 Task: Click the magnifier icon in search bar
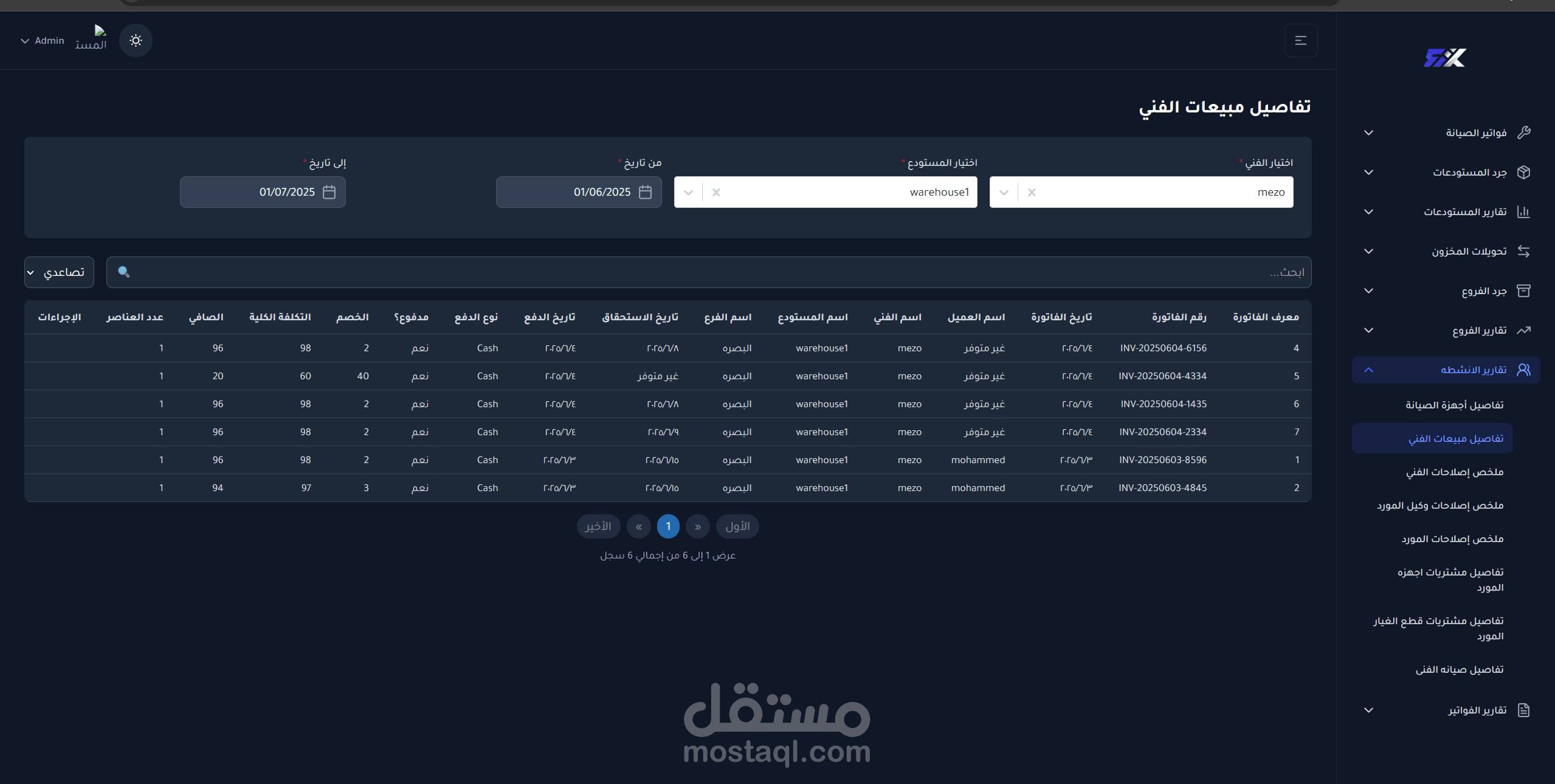(123, 272)
